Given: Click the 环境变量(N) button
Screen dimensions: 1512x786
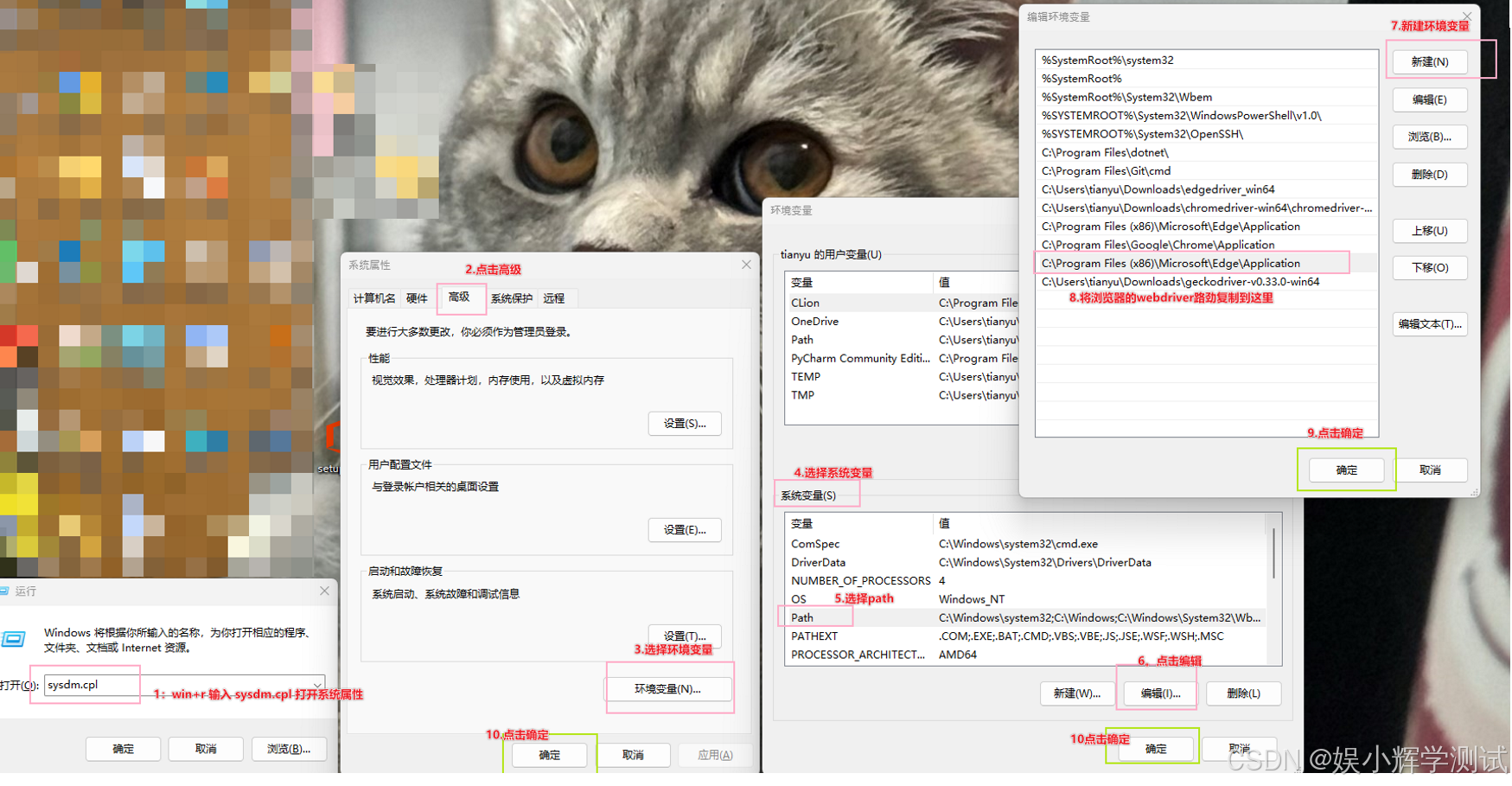Looking at the screenshot, I should coord(668,688).
